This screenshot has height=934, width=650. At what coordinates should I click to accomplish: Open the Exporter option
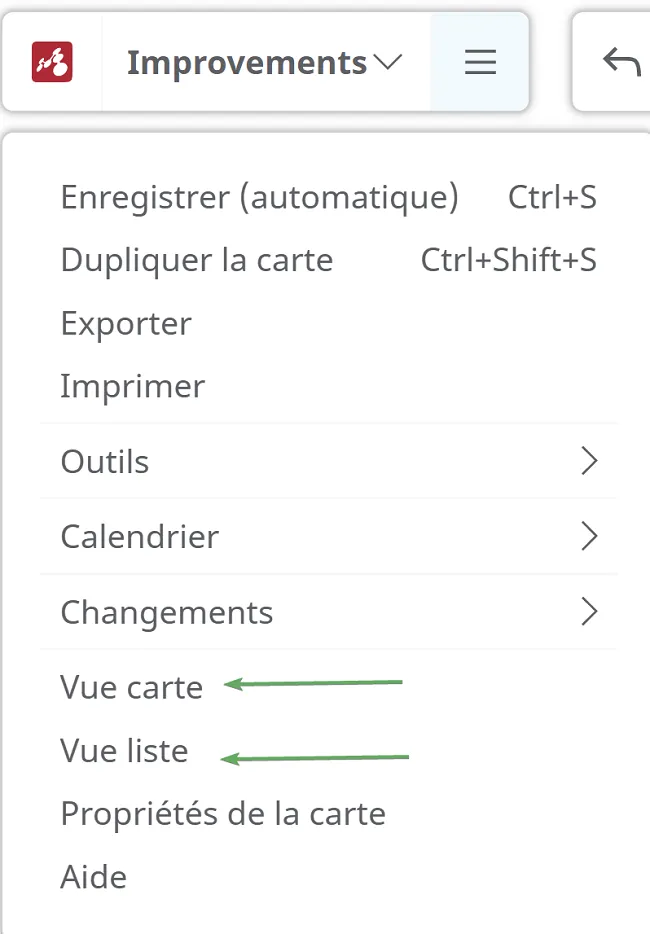tap(328, 323)
